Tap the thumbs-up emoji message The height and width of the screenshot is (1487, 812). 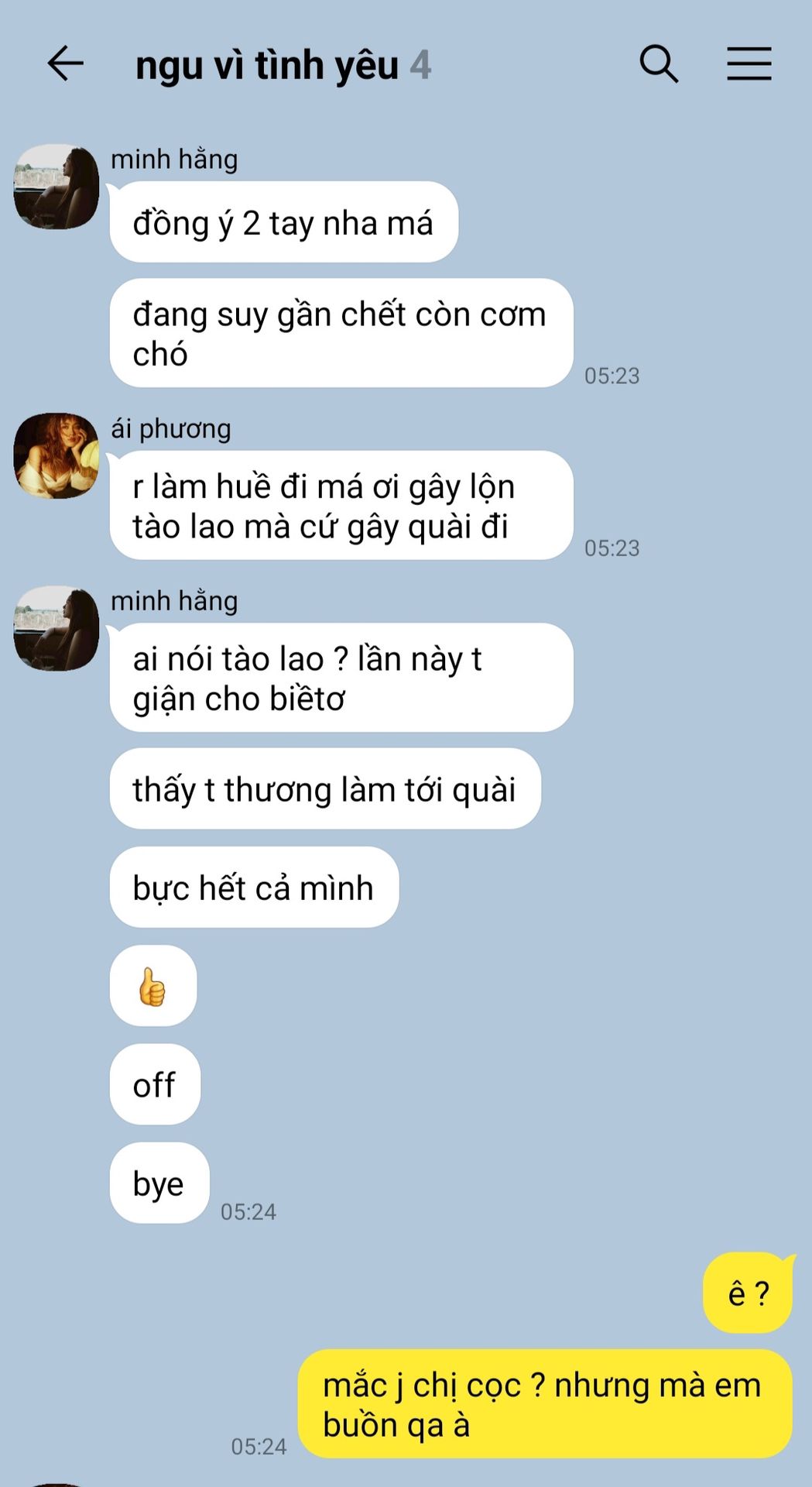(x=153, y=986)
